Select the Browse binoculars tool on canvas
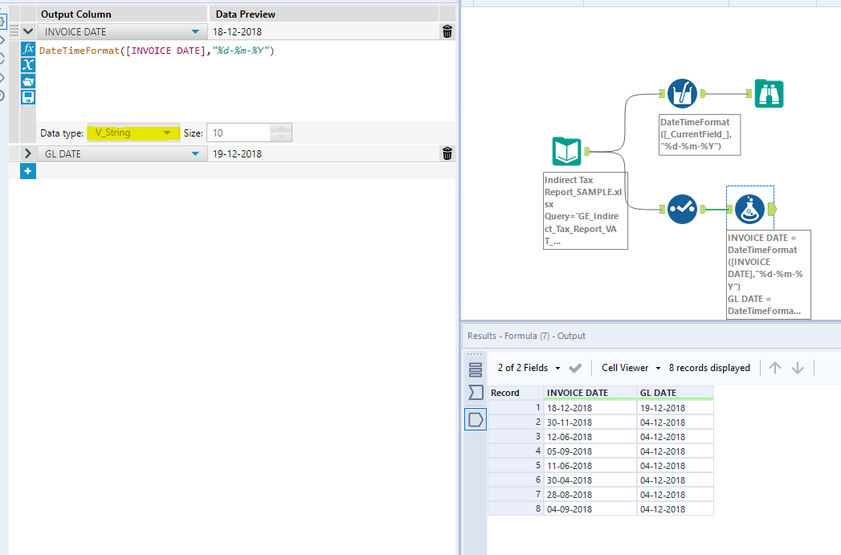The width and height of the screenshot is (841, 555). pos(769,94)
